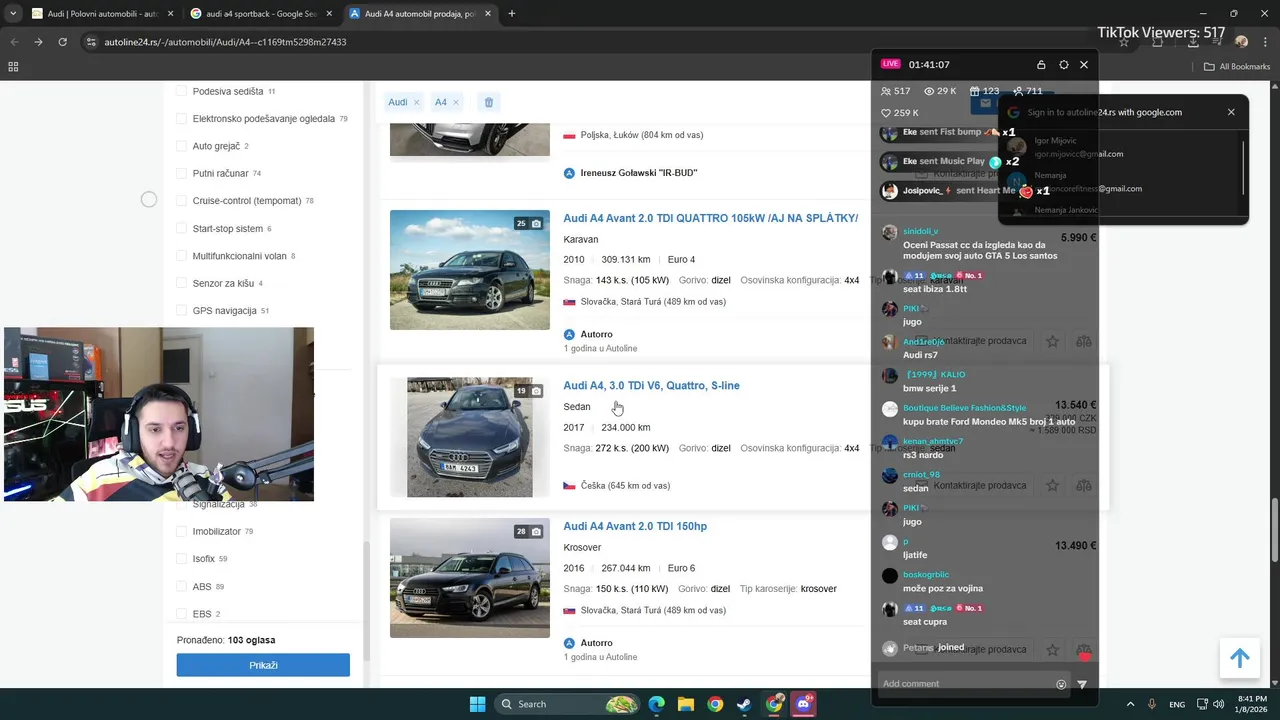
Task: Open the 'All Bookmarks' folder
Action: coord(1237,67)
